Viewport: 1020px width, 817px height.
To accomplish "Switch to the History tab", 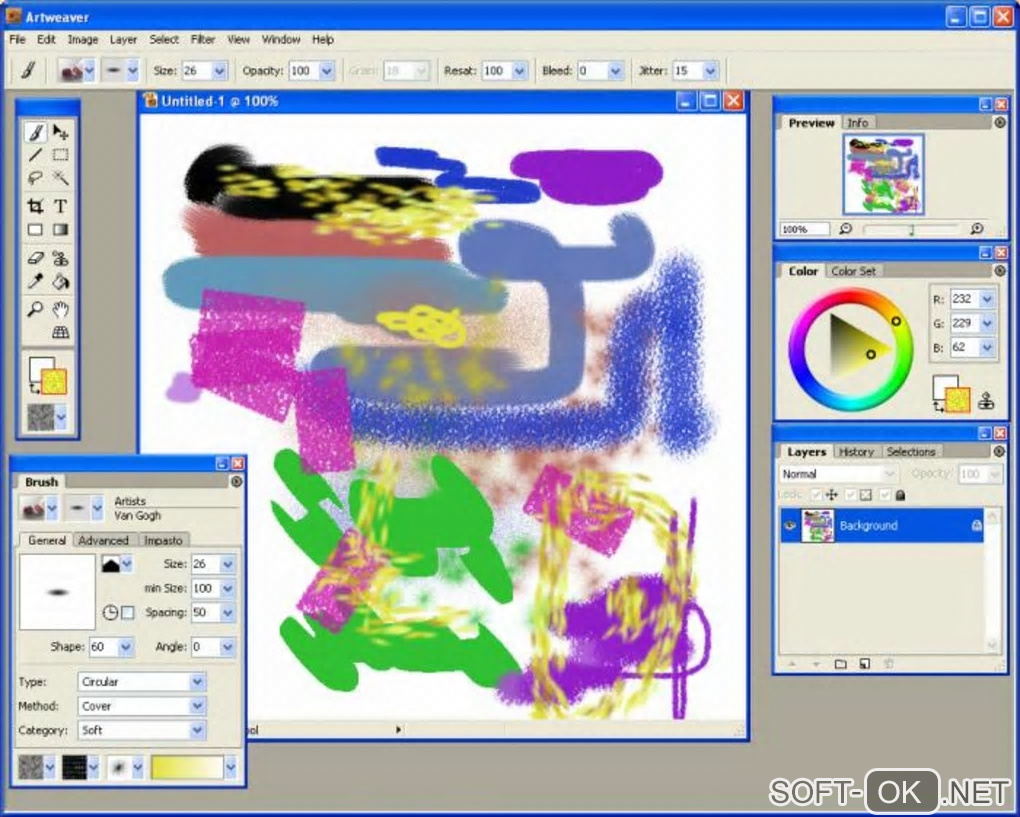I will 856,451.
